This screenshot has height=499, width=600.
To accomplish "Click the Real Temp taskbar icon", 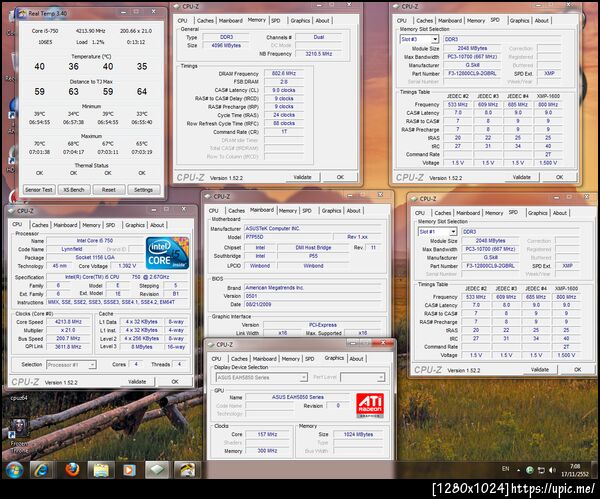I will pos(186,470).
